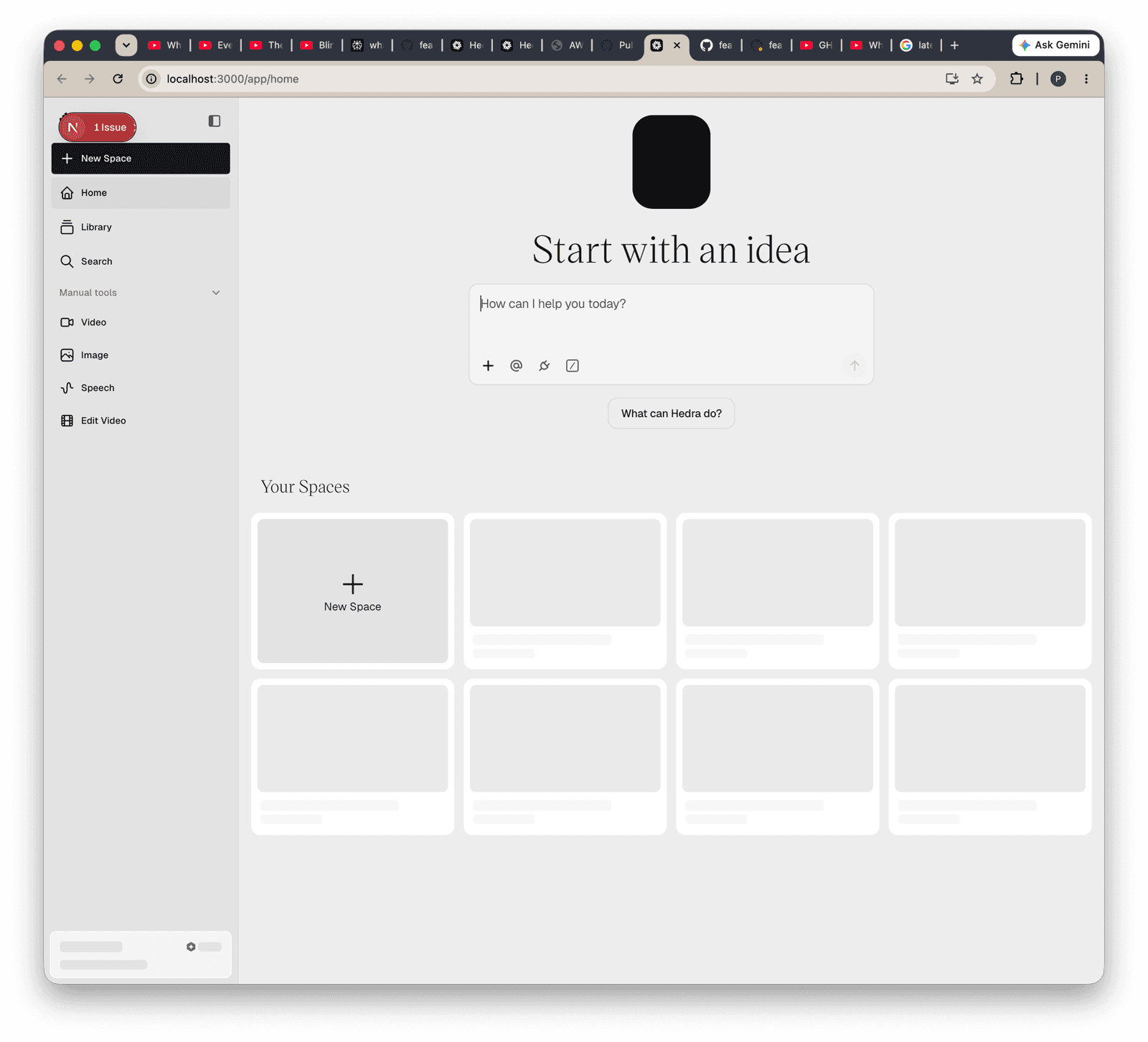Screen dimensions: 1148x1042
Task: Open the tab search dropdown arrow
Action: 126,45
